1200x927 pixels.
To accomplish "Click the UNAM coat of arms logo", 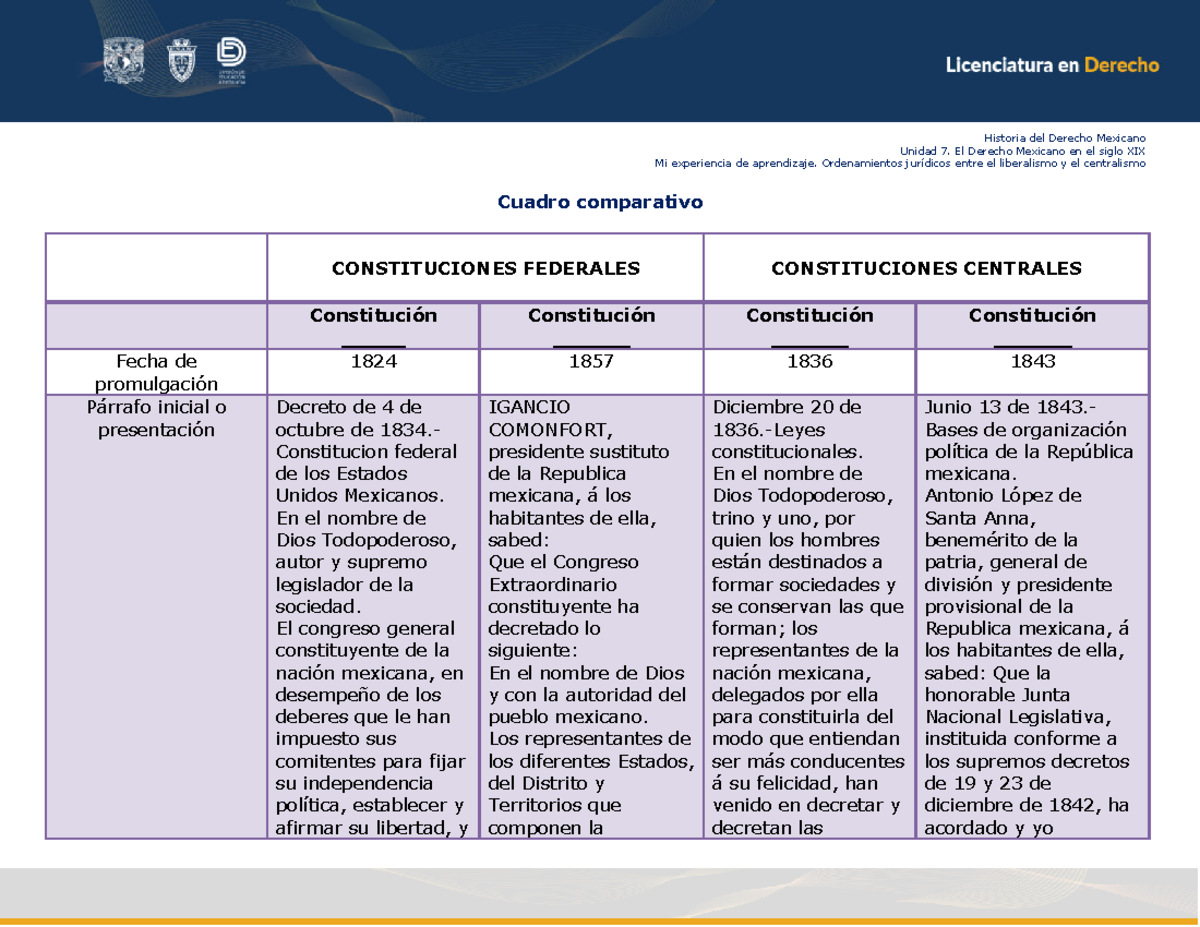I will 122,60.
